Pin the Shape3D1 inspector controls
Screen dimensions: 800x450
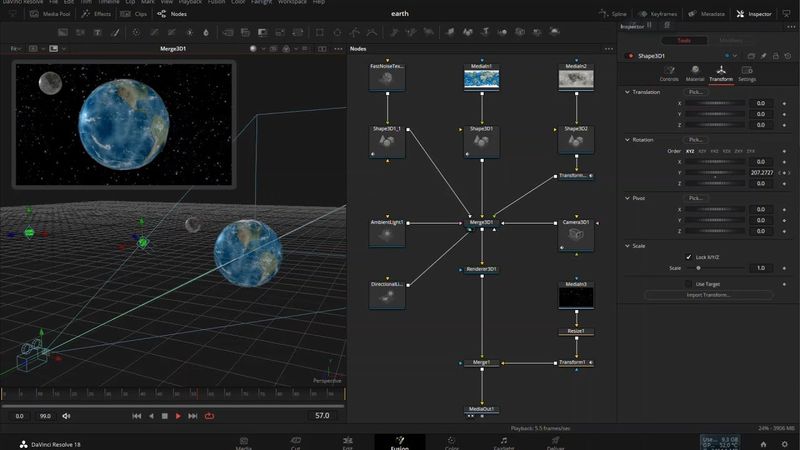point(763,56)
